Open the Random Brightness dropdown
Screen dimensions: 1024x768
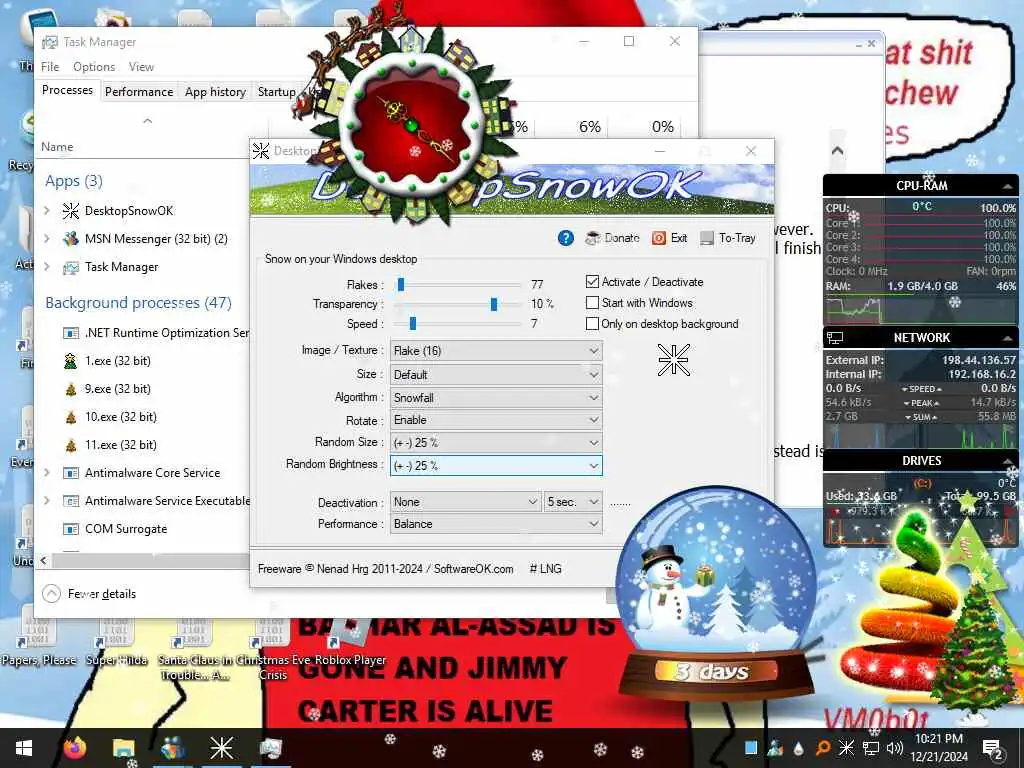[x=496, y=466]
